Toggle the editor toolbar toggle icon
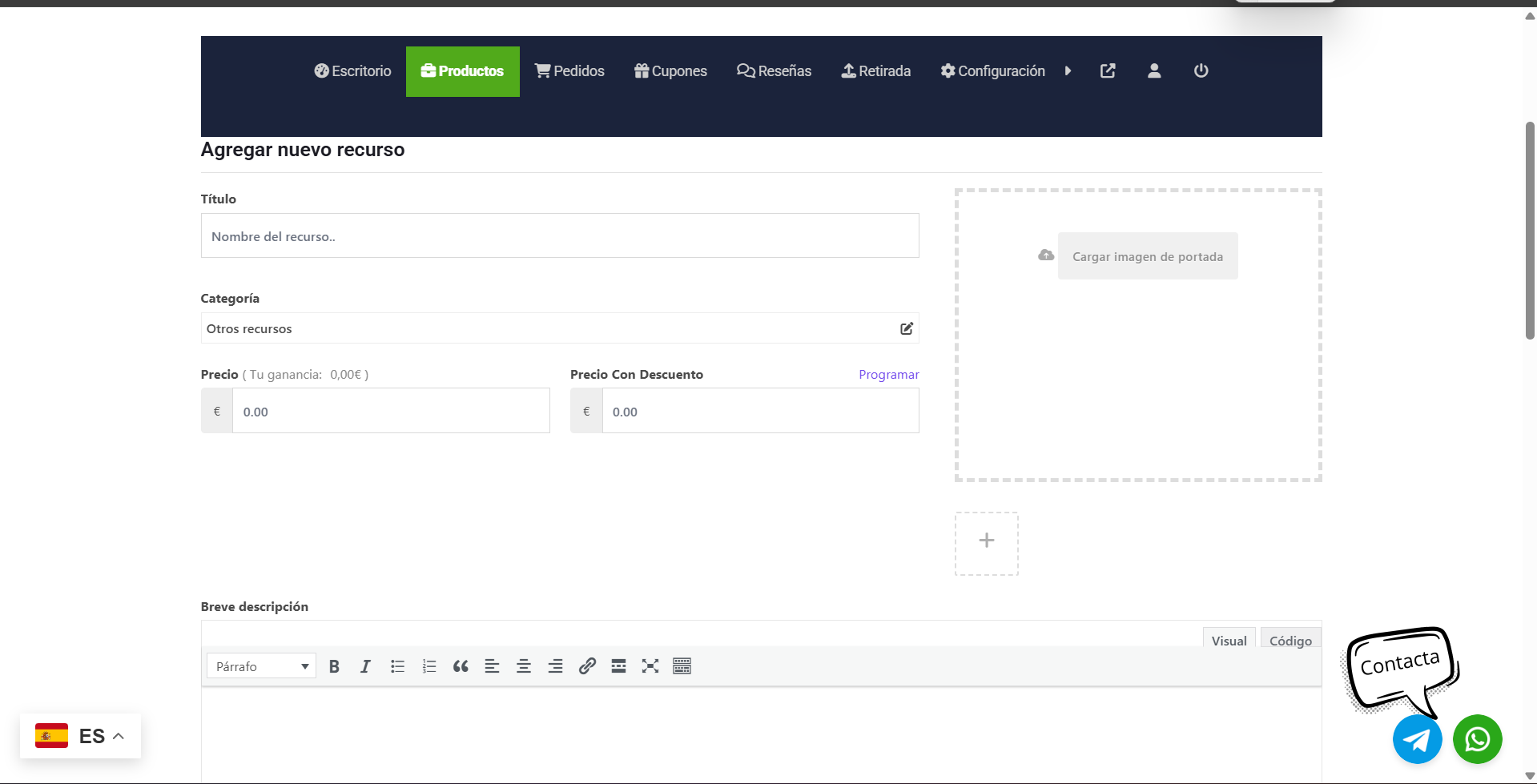 click(682, 666)
